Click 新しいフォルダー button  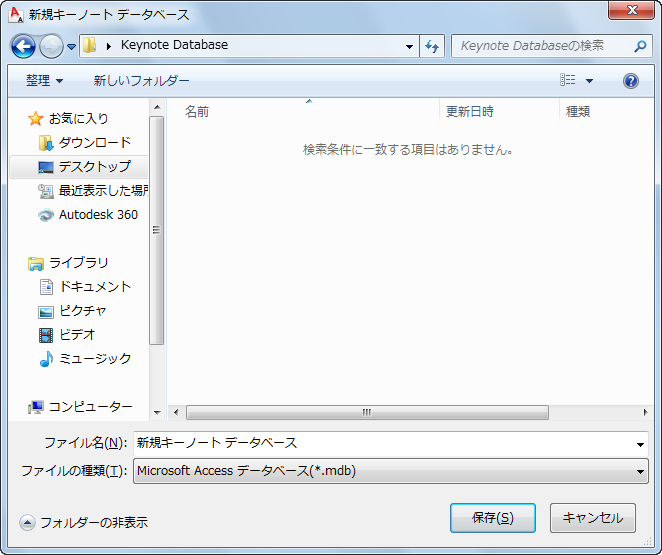coord(141,80)
